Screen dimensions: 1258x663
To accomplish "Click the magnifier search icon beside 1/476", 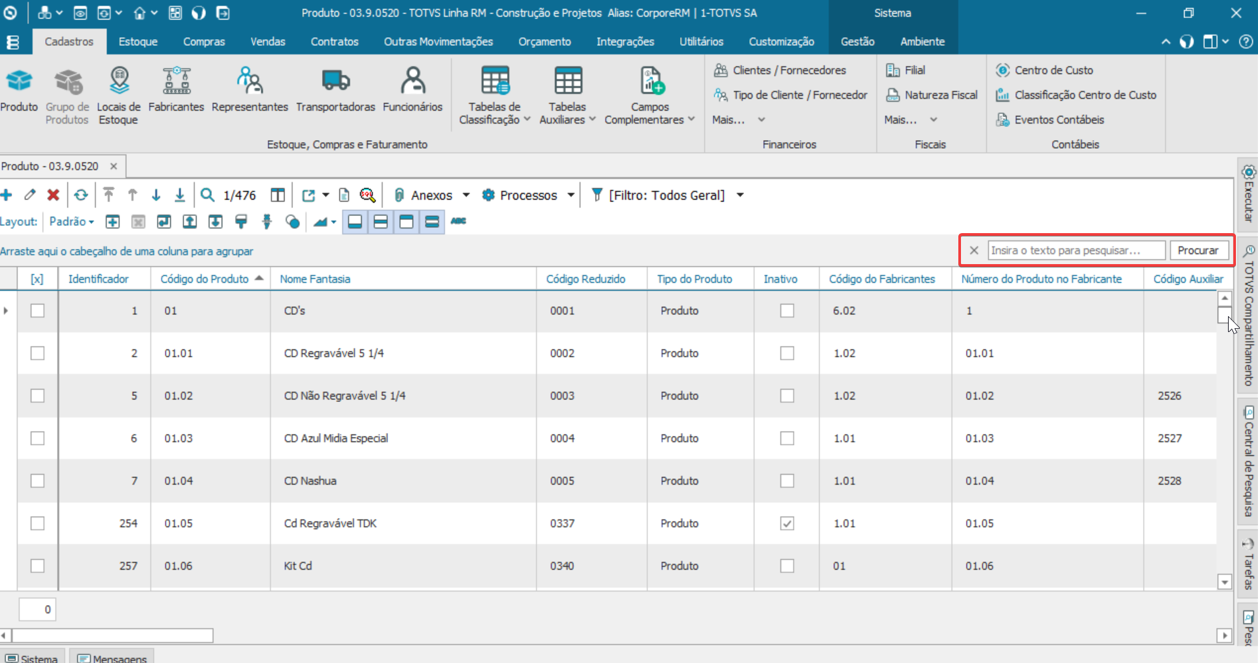I will pyautogui.click(x=207, y=195).
